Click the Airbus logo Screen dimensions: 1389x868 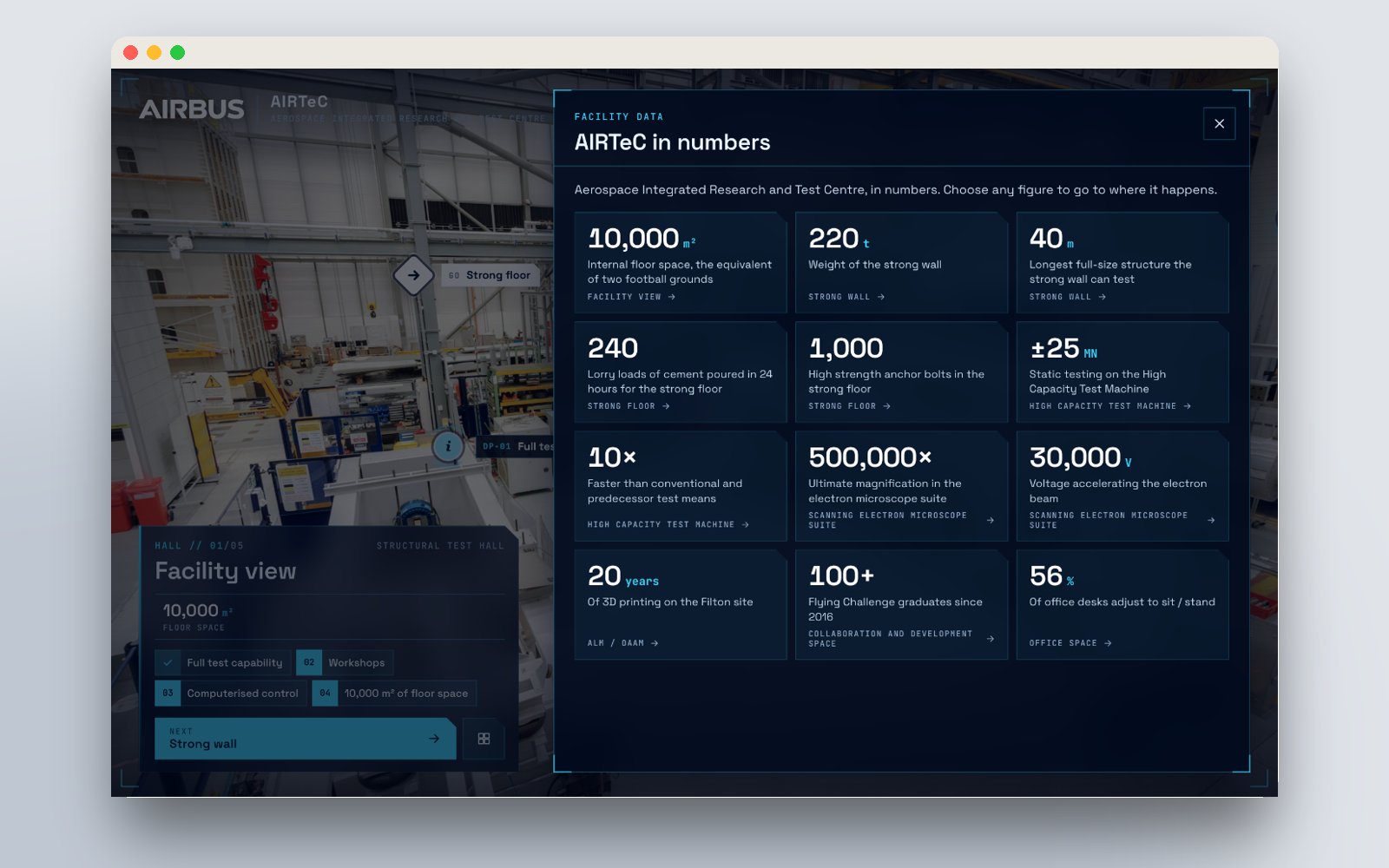(x=192, y=109)
